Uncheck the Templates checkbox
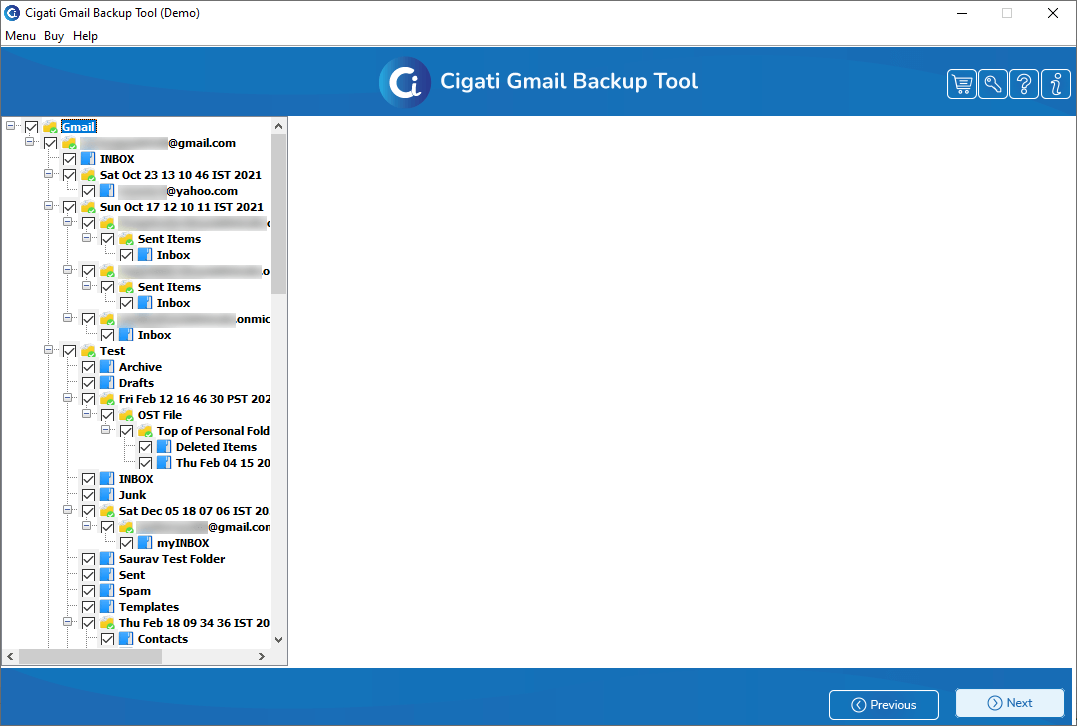 [89, 607]
